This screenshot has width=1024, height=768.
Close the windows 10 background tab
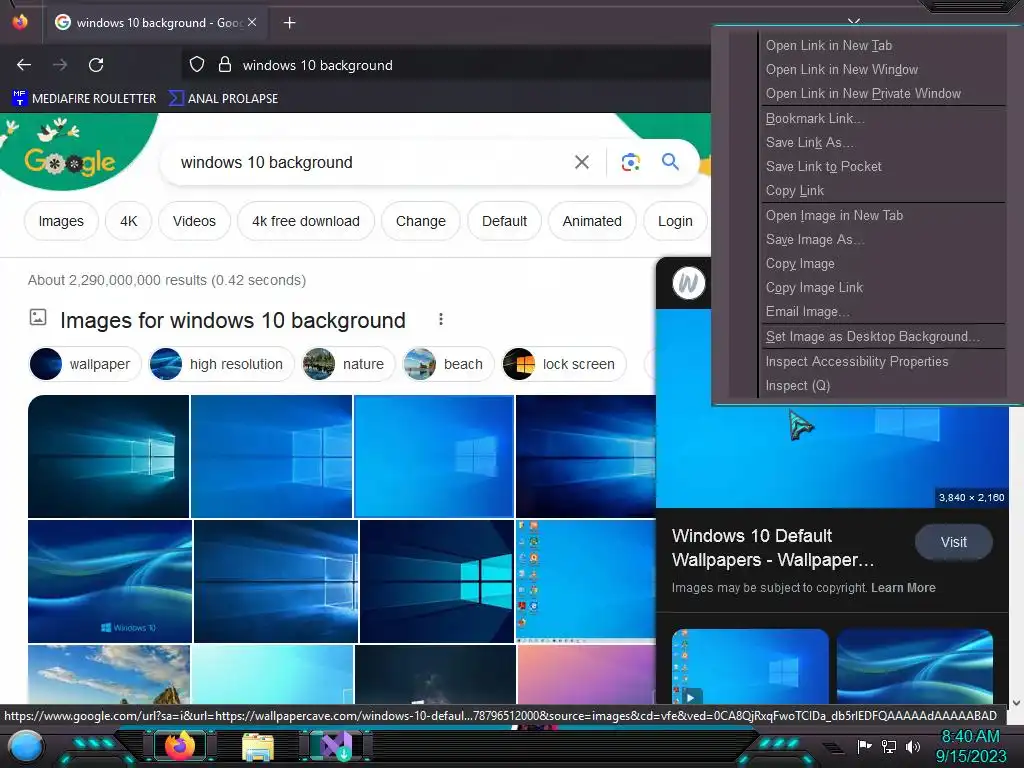tap(252, 22)
